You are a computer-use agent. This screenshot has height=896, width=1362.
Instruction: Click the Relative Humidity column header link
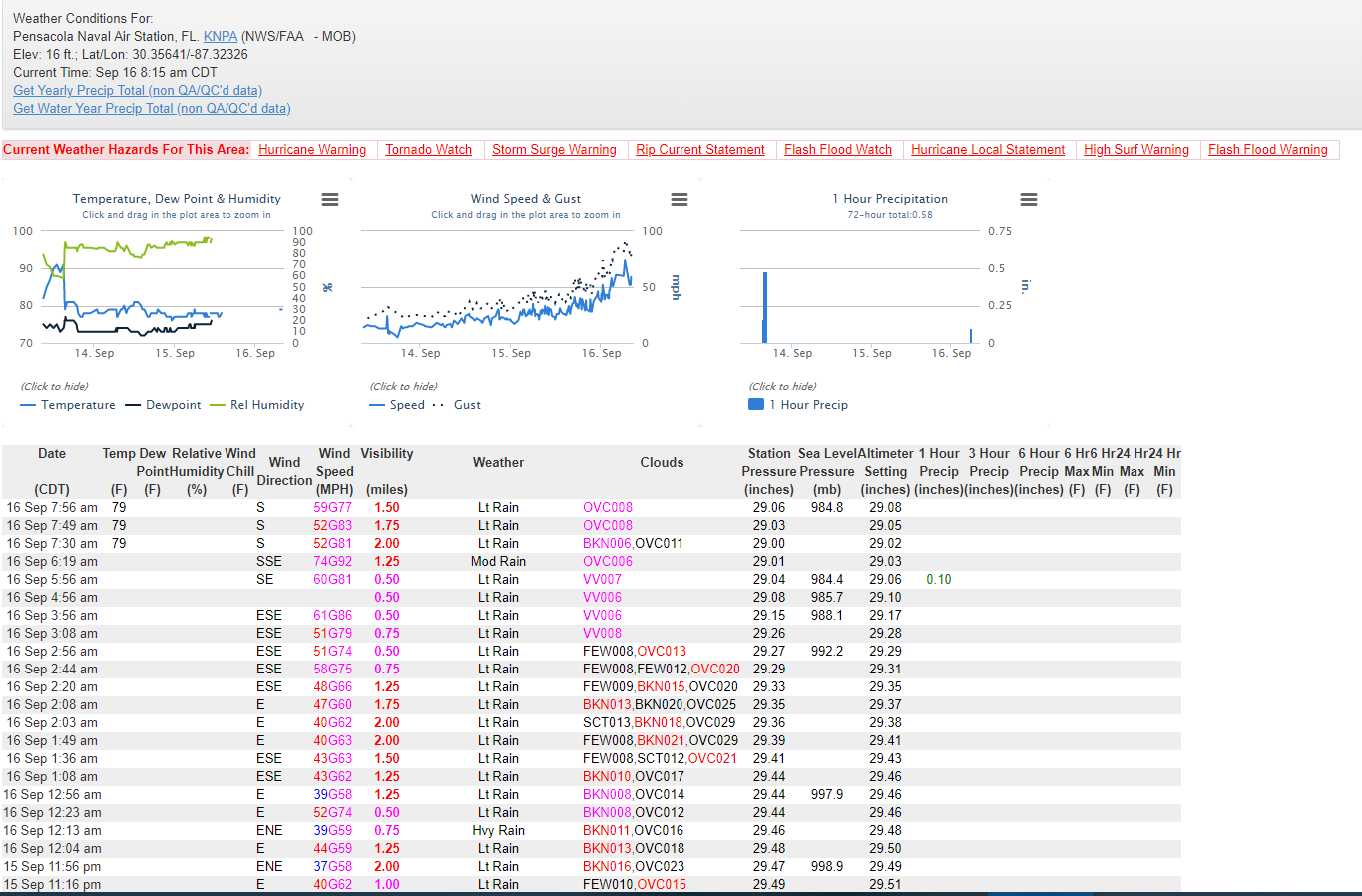[197, 471]
